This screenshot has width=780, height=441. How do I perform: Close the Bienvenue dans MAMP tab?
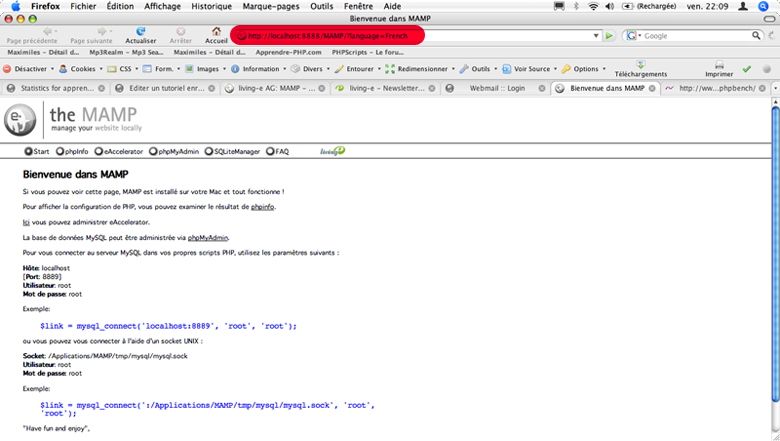[652, 88]
